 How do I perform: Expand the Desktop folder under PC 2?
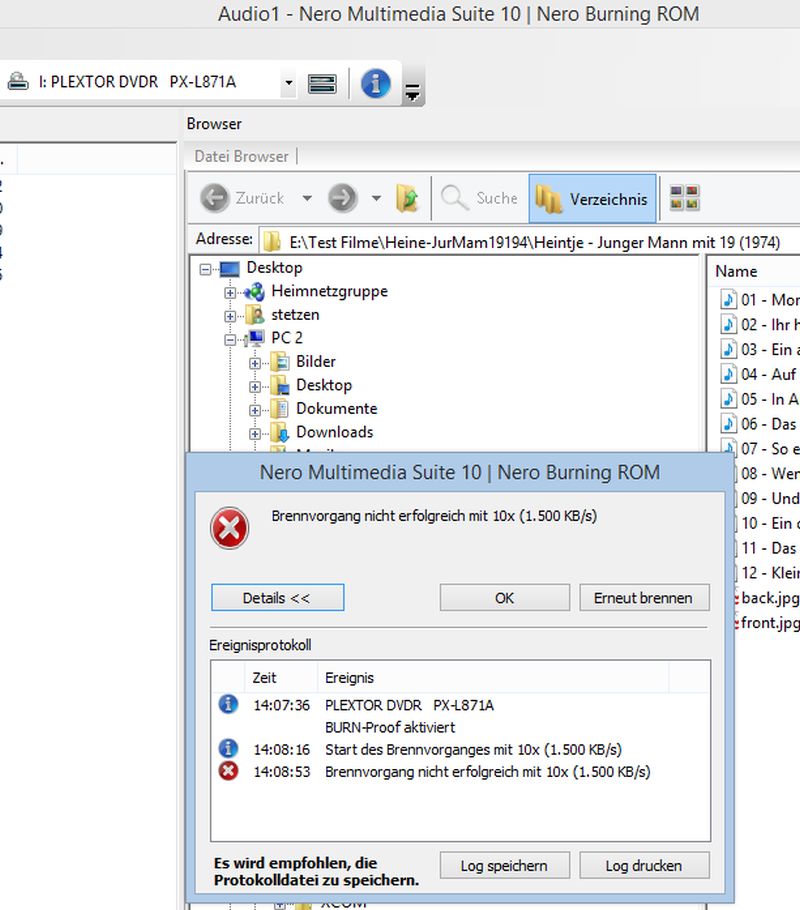[x=254, y=387]
